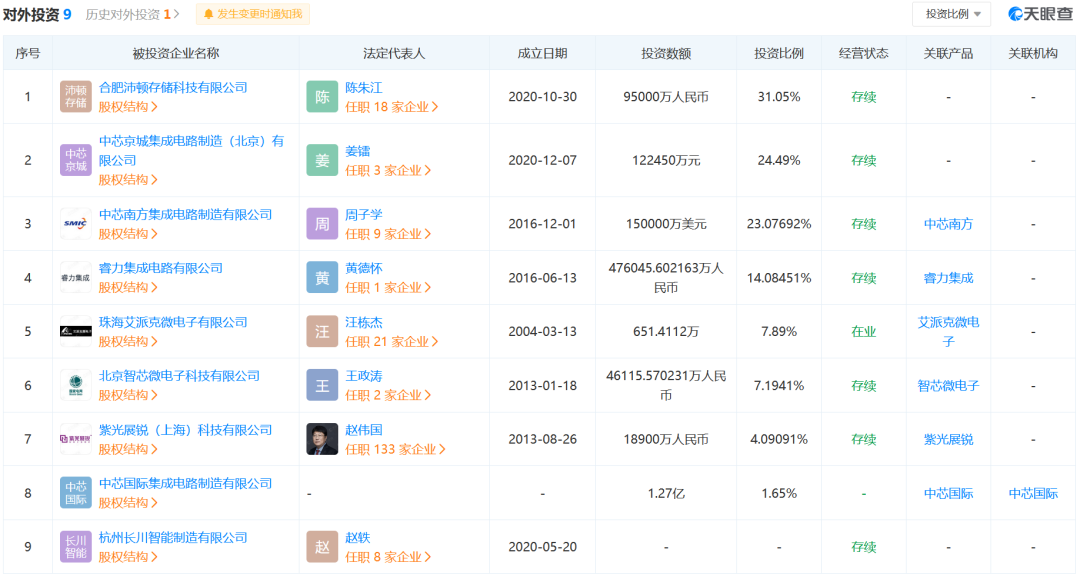Expand 股权结构 under 紫光展锐（上海）科技有限公司
1080x579 pixels.
pyautogui.click(x=127, y=449)
